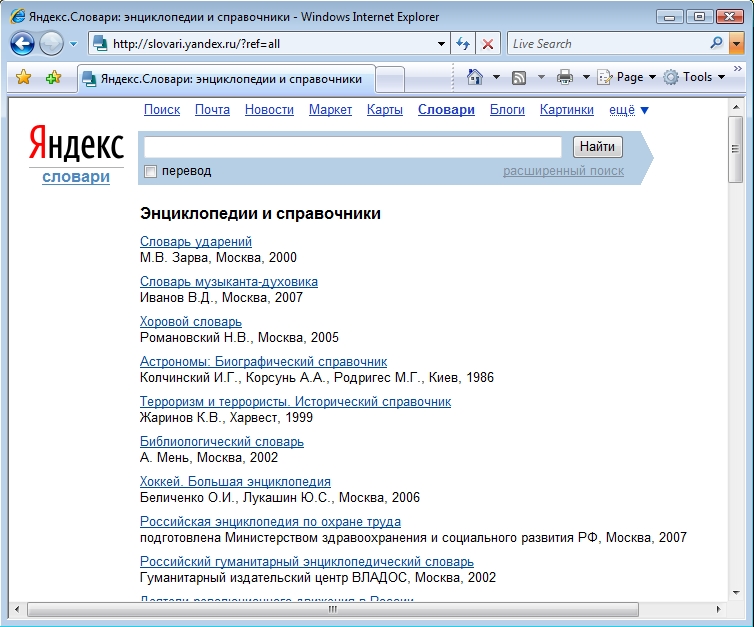The image size is (754, 627).
Task: Click the Stop loading red X icon
Action: (488, 44)
